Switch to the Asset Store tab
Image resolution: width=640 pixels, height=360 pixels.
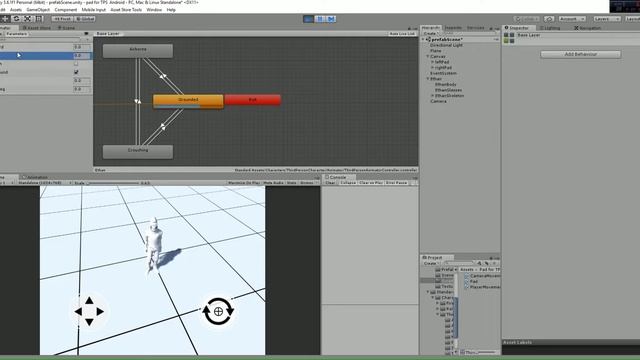point(37,28)
